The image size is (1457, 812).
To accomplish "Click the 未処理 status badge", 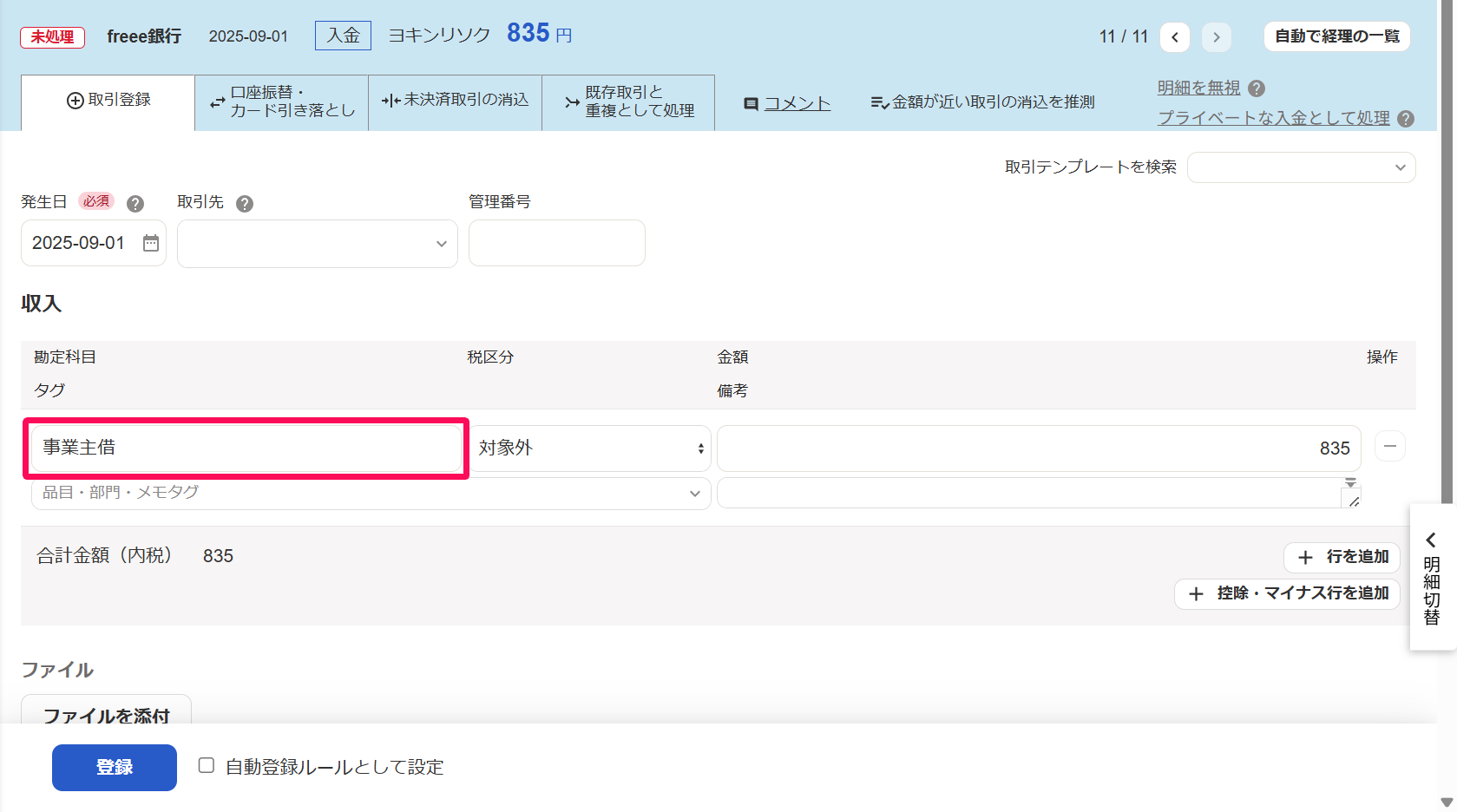I will pos(53,37).
